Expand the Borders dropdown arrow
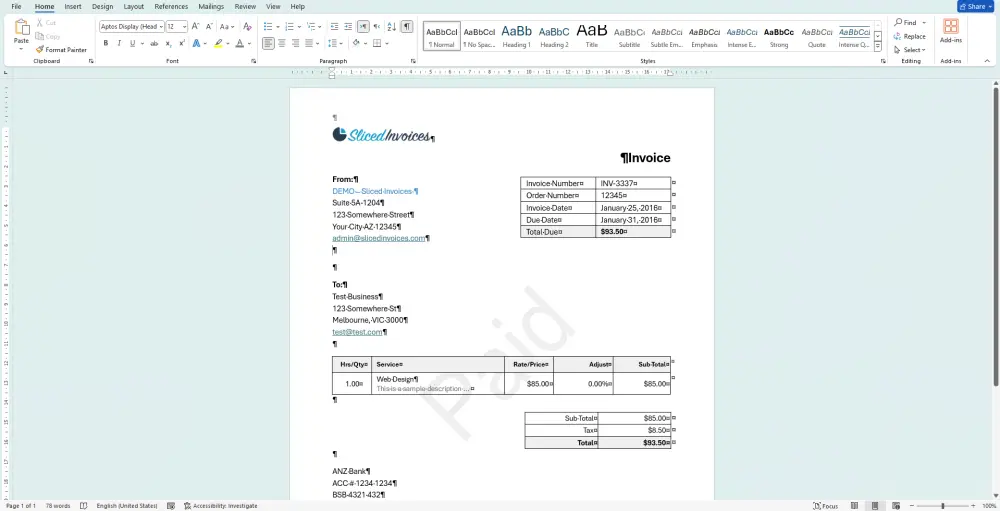Image resolution: width=1000 pixels, height=511 pixels. (386, 43)
